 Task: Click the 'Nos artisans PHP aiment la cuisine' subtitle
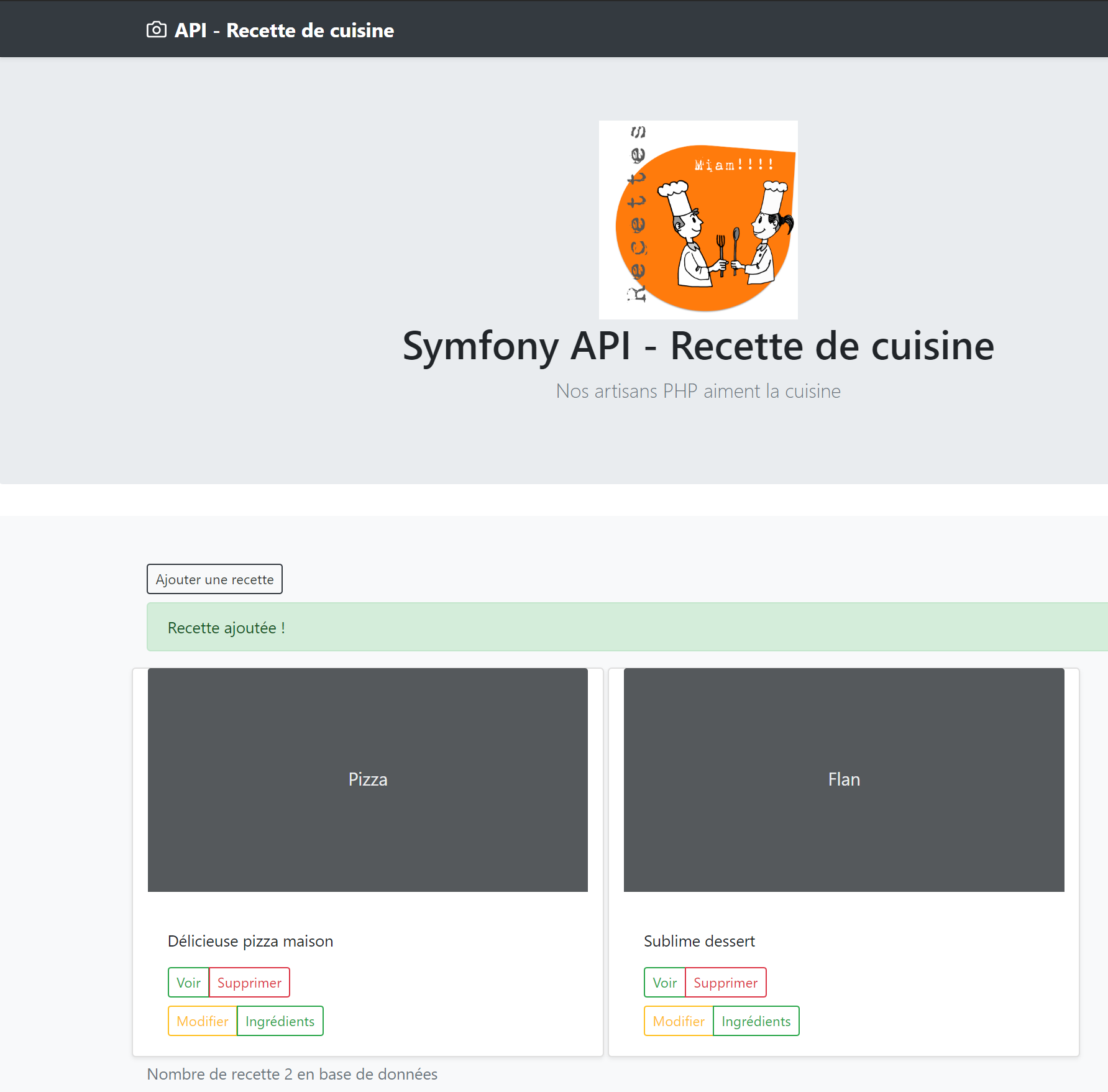(698, 391)
